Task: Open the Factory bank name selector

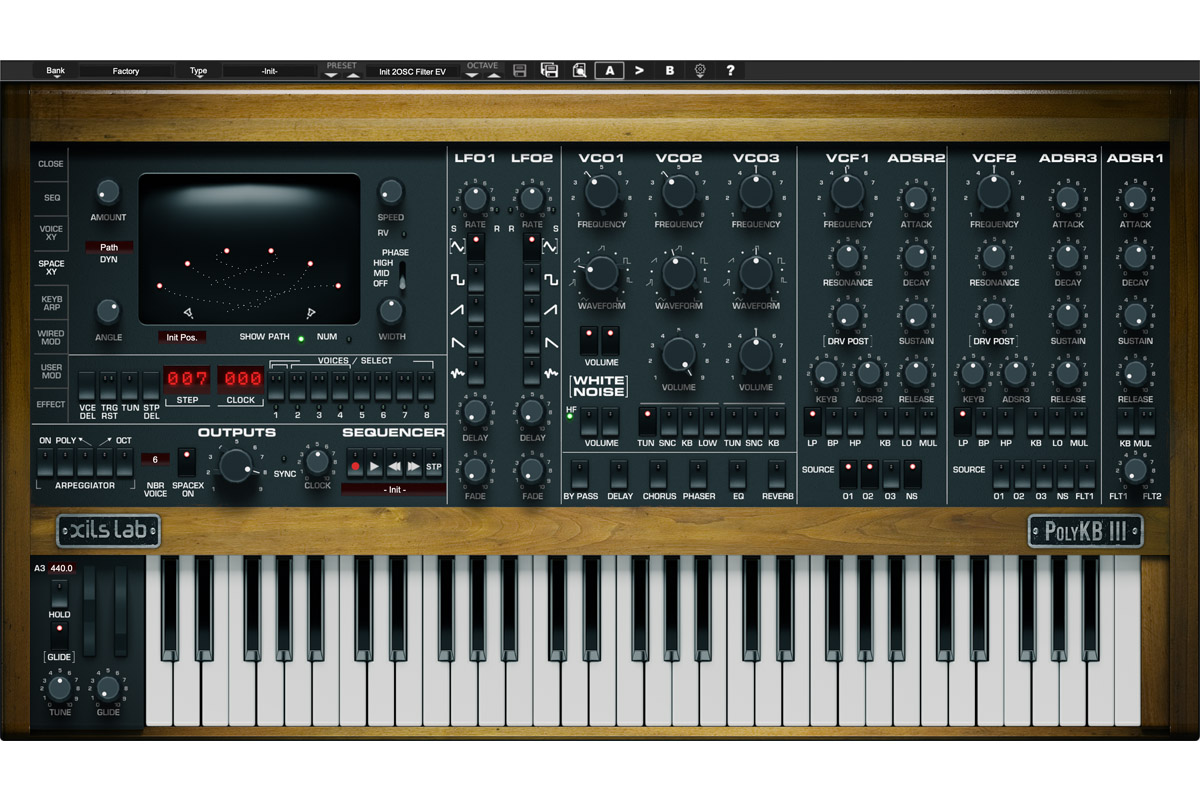Action: click(x=126, y=71)
